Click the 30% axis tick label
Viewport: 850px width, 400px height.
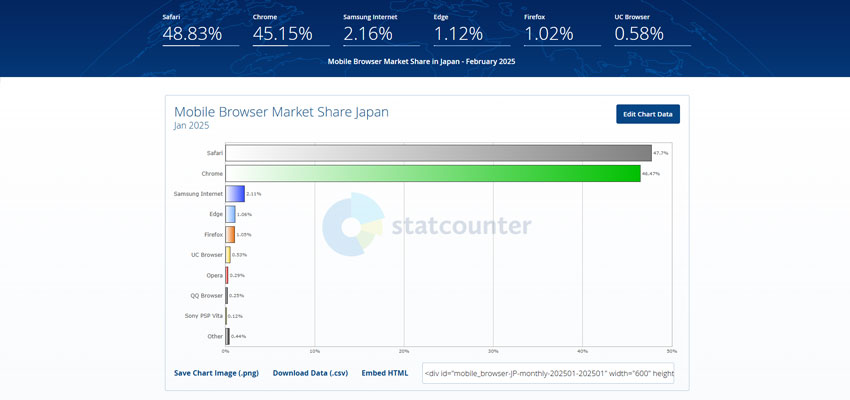pyautogui.click(x=493, y=351)
